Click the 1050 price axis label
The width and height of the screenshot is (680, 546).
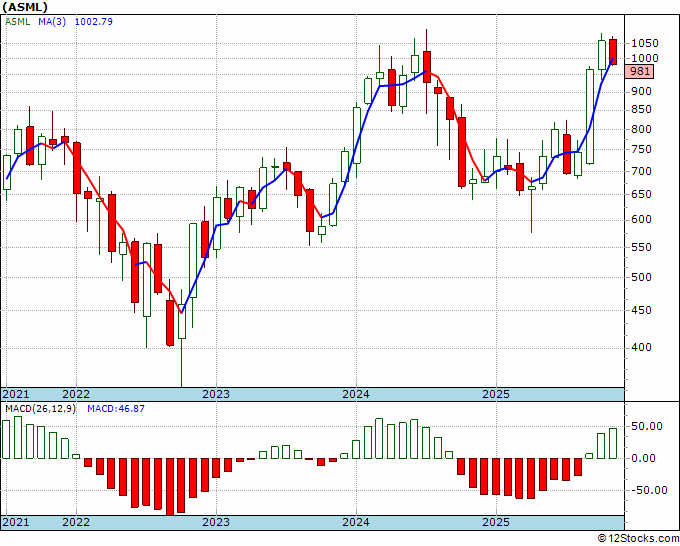point(644,43)
